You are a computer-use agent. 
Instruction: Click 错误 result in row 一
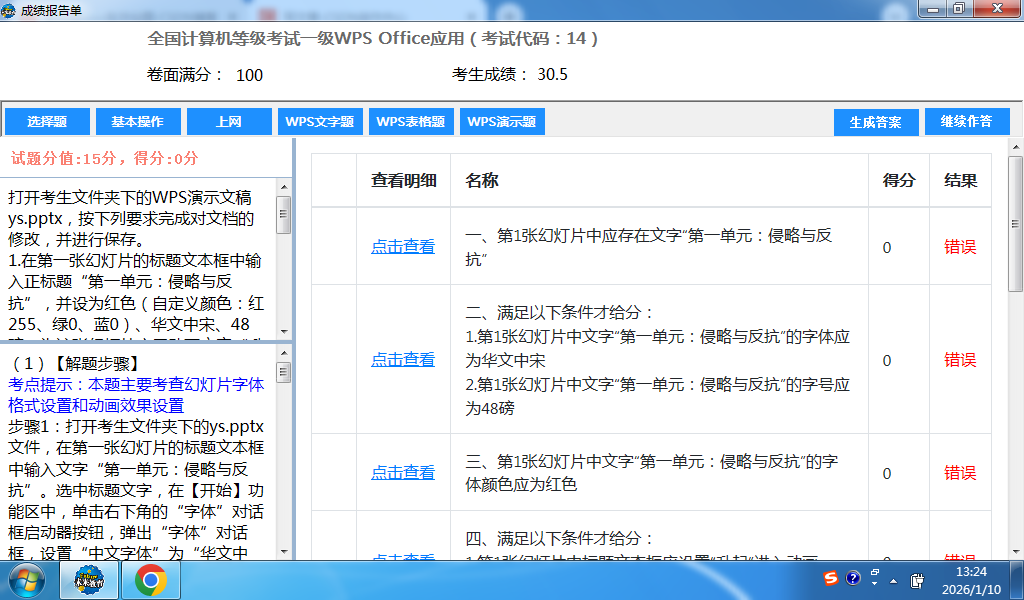[x=960, y=247]
